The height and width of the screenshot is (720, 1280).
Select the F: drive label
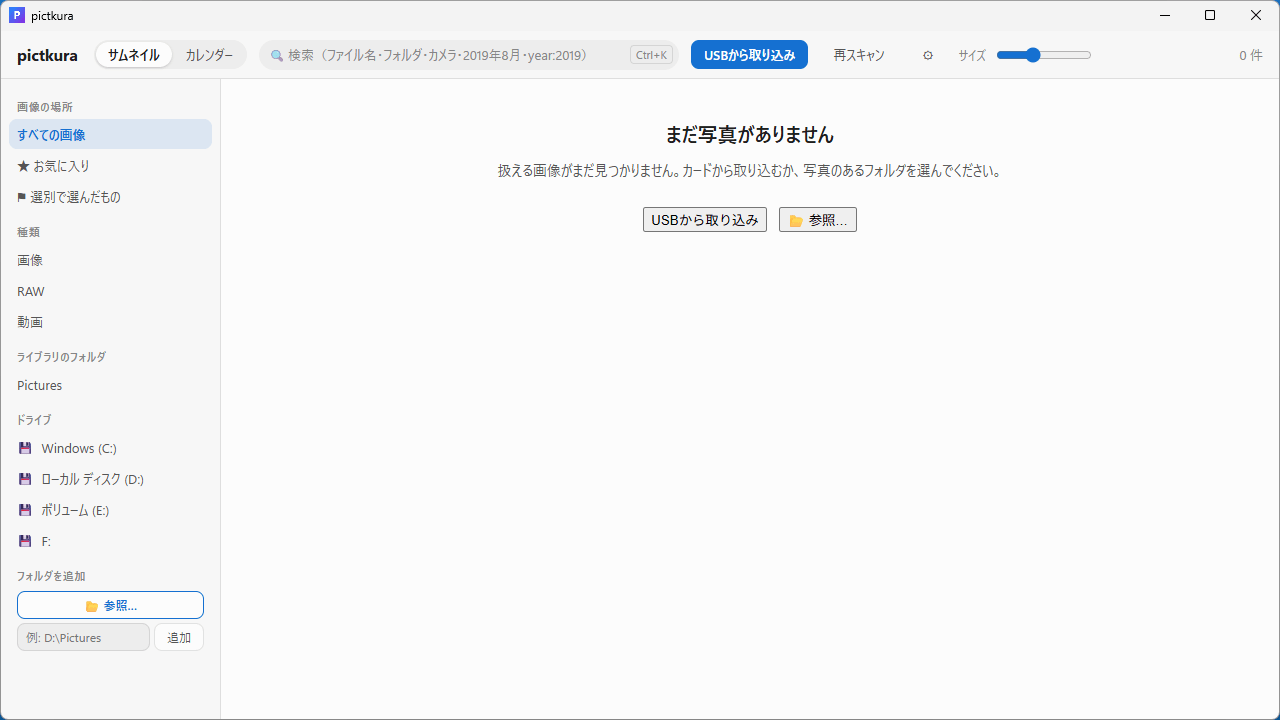[46, 541]
